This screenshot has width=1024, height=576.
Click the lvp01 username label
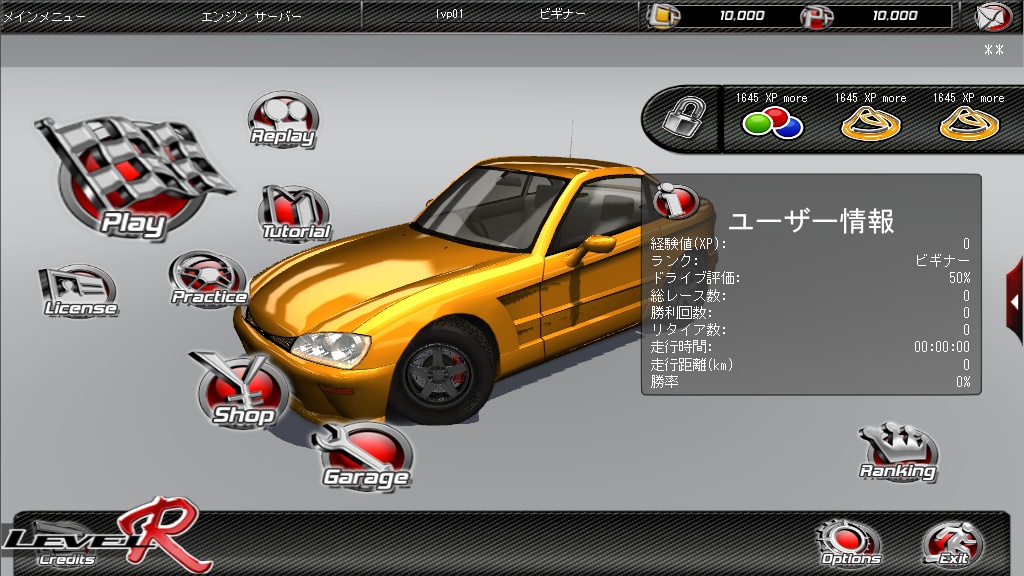point(449,14)
